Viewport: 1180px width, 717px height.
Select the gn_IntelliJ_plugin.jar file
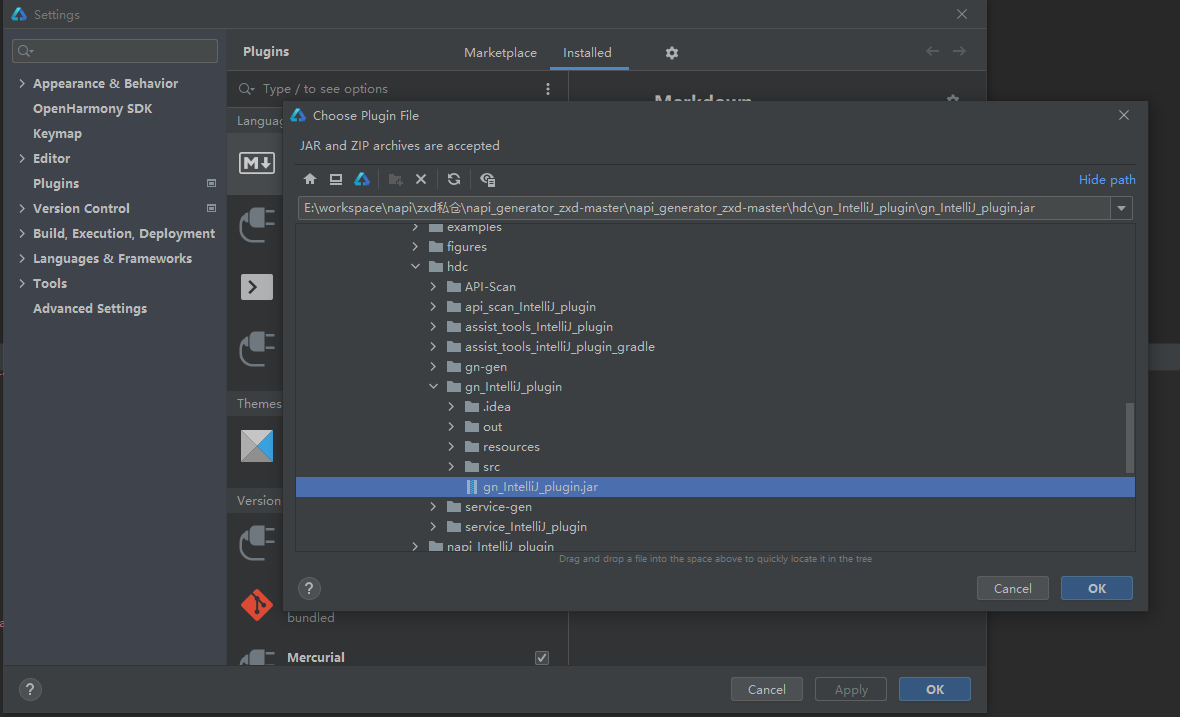pyautogui.click(x=540, y=487)
